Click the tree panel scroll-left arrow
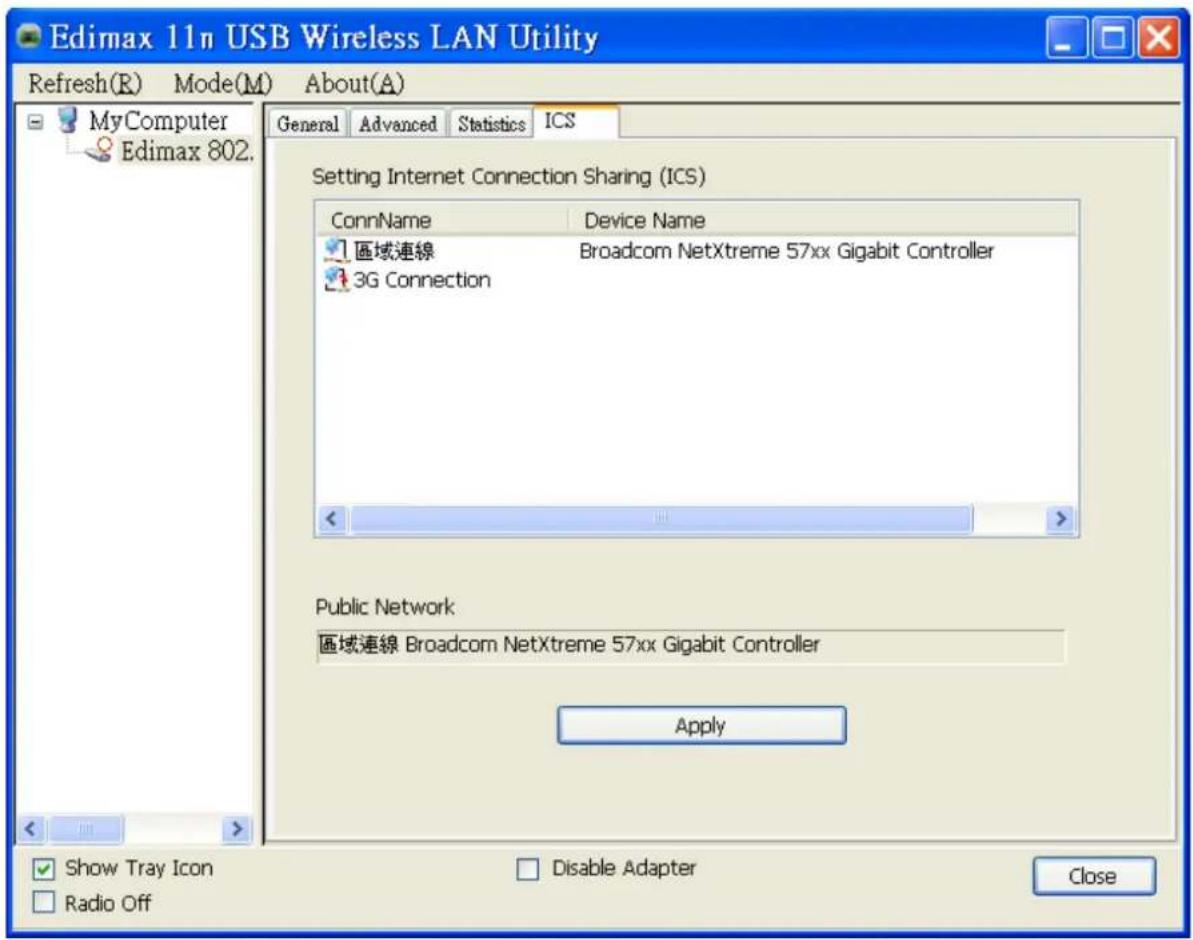The height and width of the screenshot is (940, 1193). click(x=30, y=828)
